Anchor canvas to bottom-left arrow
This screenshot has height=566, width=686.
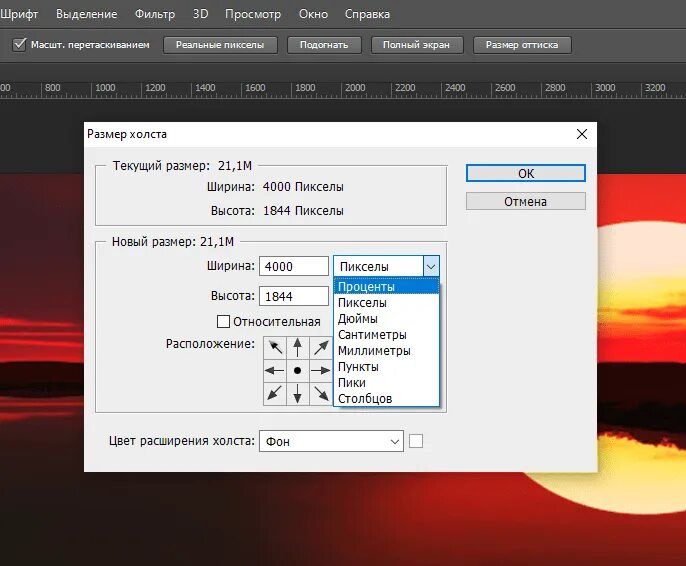(x=275, y=394)
